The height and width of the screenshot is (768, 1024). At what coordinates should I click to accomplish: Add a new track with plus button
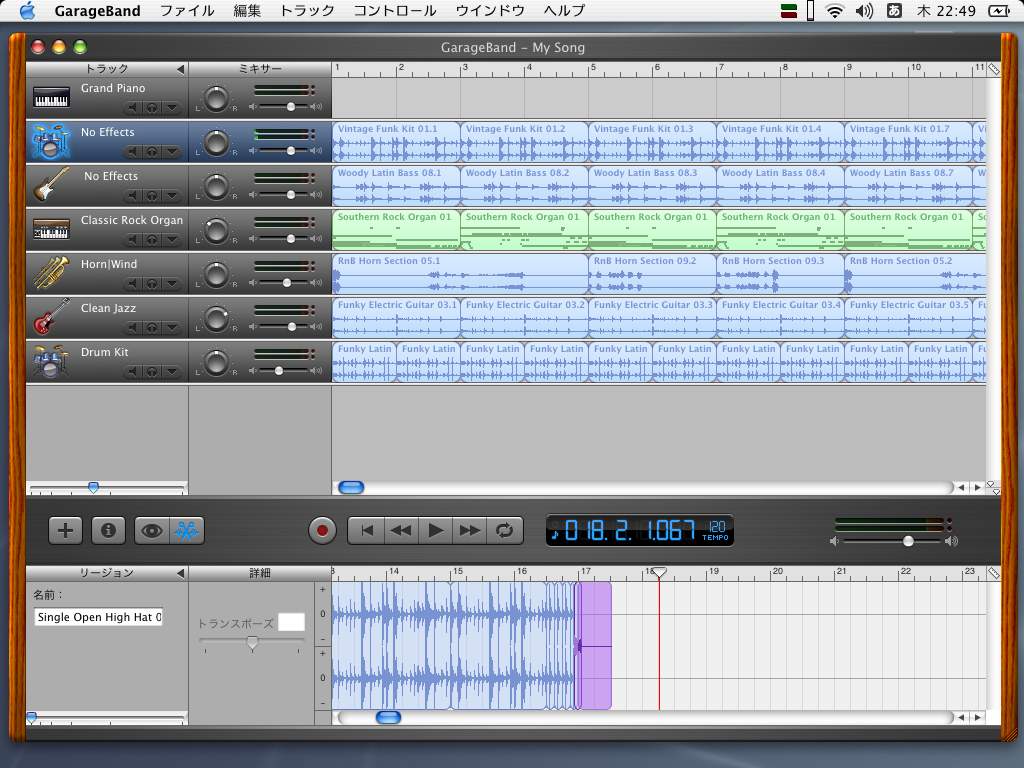tap(65, 531)
